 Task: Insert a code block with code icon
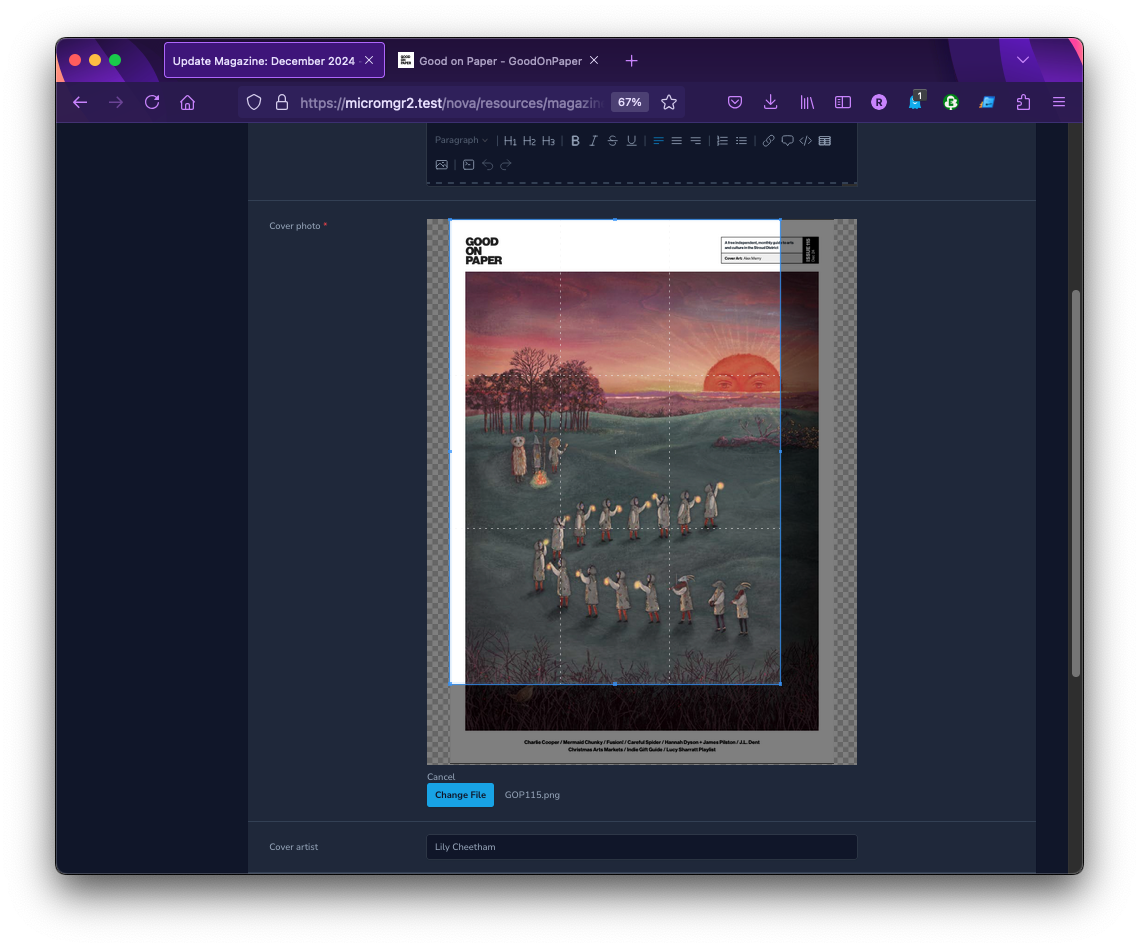pyautogui.click(x=805, y=141)
